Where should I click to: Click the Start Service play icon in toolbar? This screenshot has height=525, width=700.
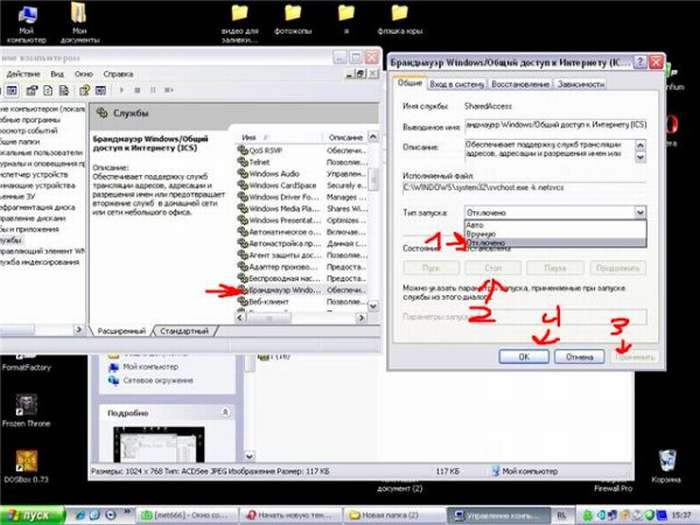(x=121, y=90)
